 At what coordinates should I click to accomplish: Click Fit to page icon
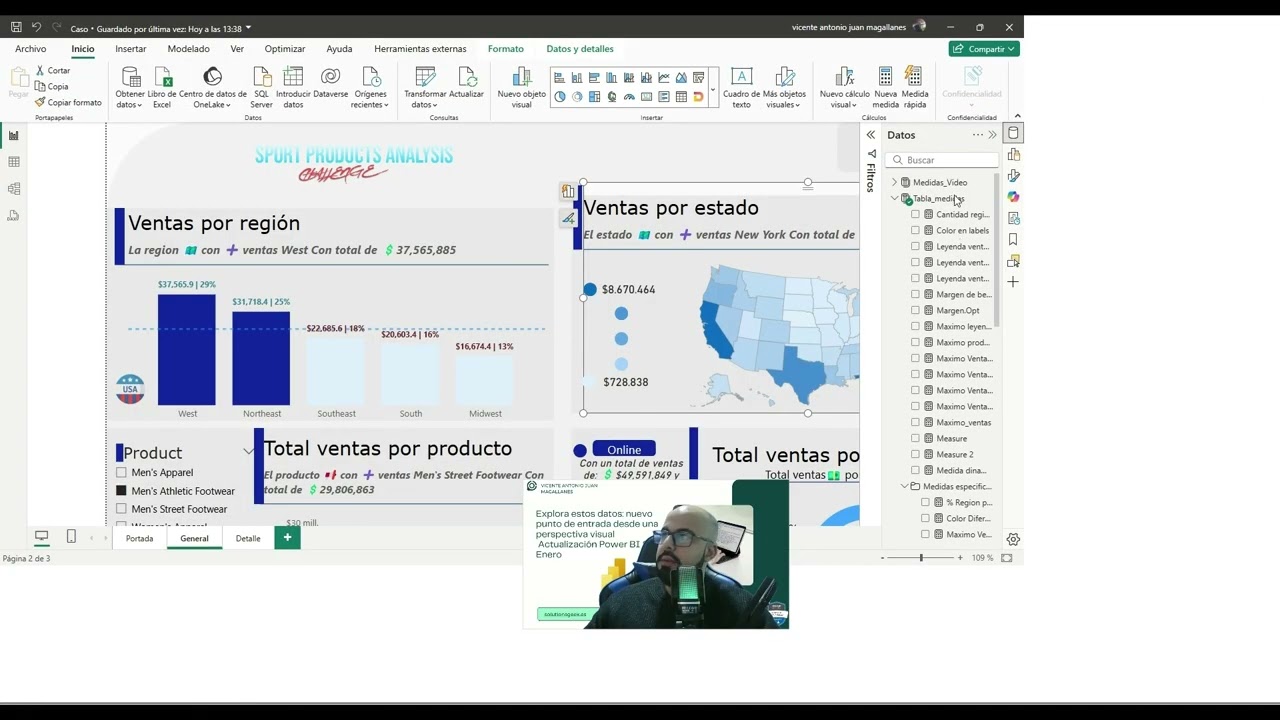[x=1007, y=558]
